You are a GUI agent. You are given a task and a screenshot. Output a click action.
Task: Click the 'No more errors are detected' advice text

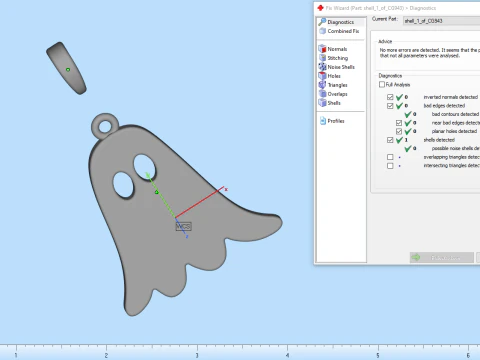(x=430, y=53)
